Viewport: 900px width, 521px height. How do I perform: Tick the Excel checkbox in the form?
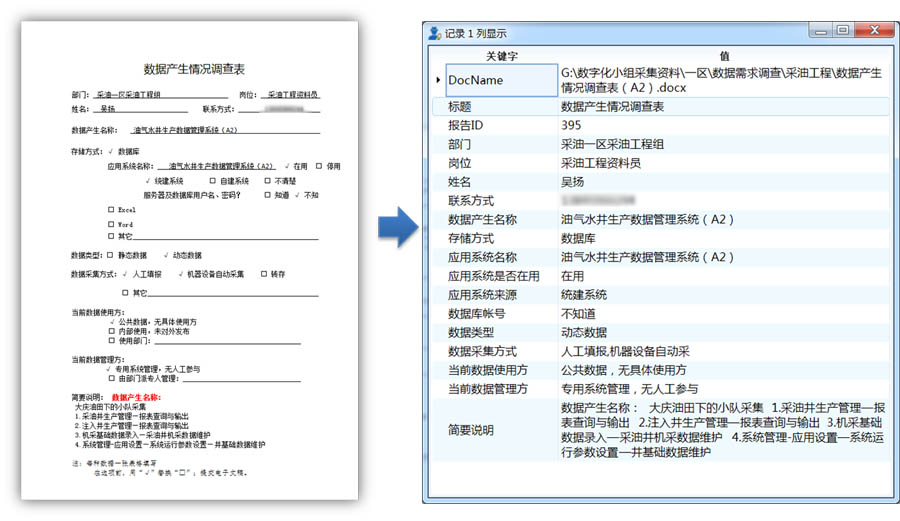(x=111, y=209)
